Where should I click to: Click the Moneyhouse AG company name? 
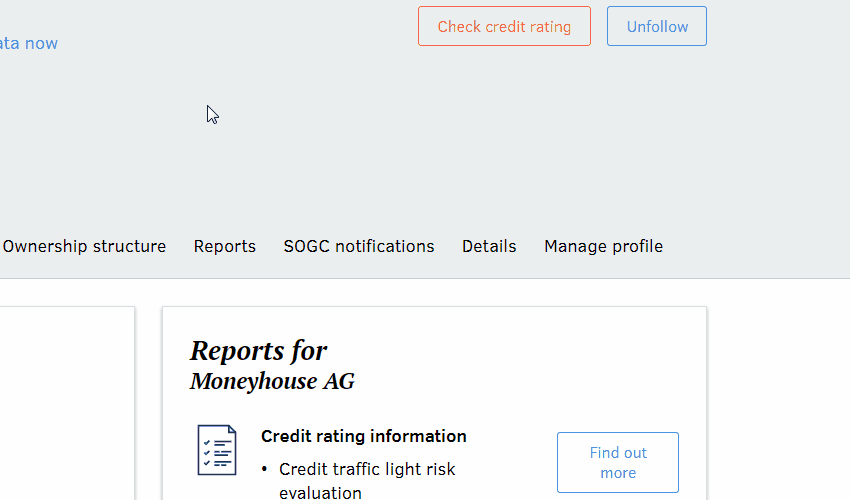272,381
